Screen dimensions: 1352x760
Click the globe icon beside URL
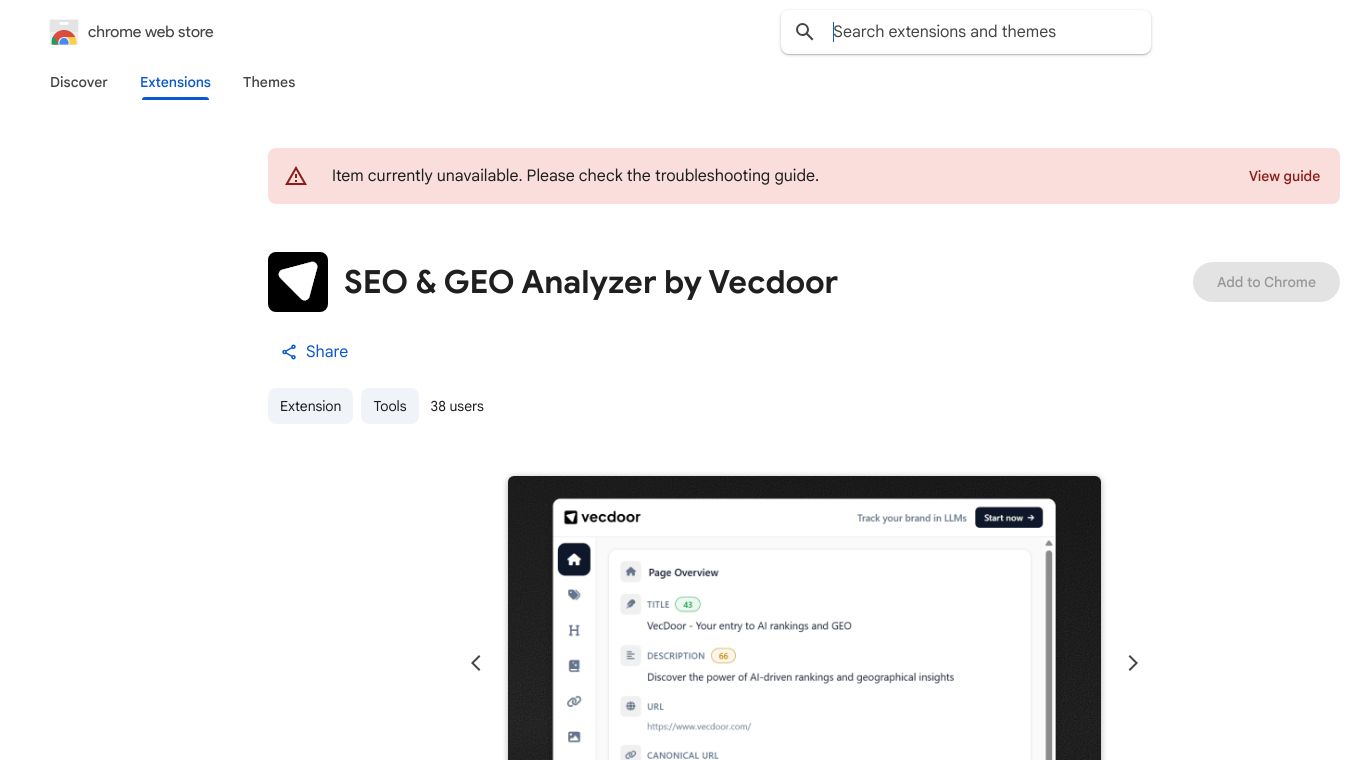(631, 706)
